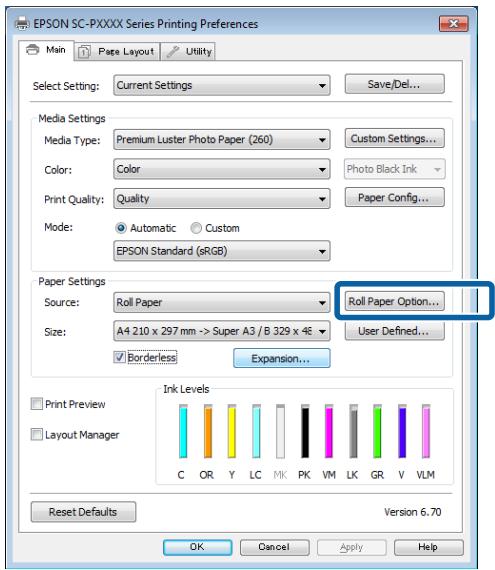Open the Photo Black Ink dropdown

[395, 169]
